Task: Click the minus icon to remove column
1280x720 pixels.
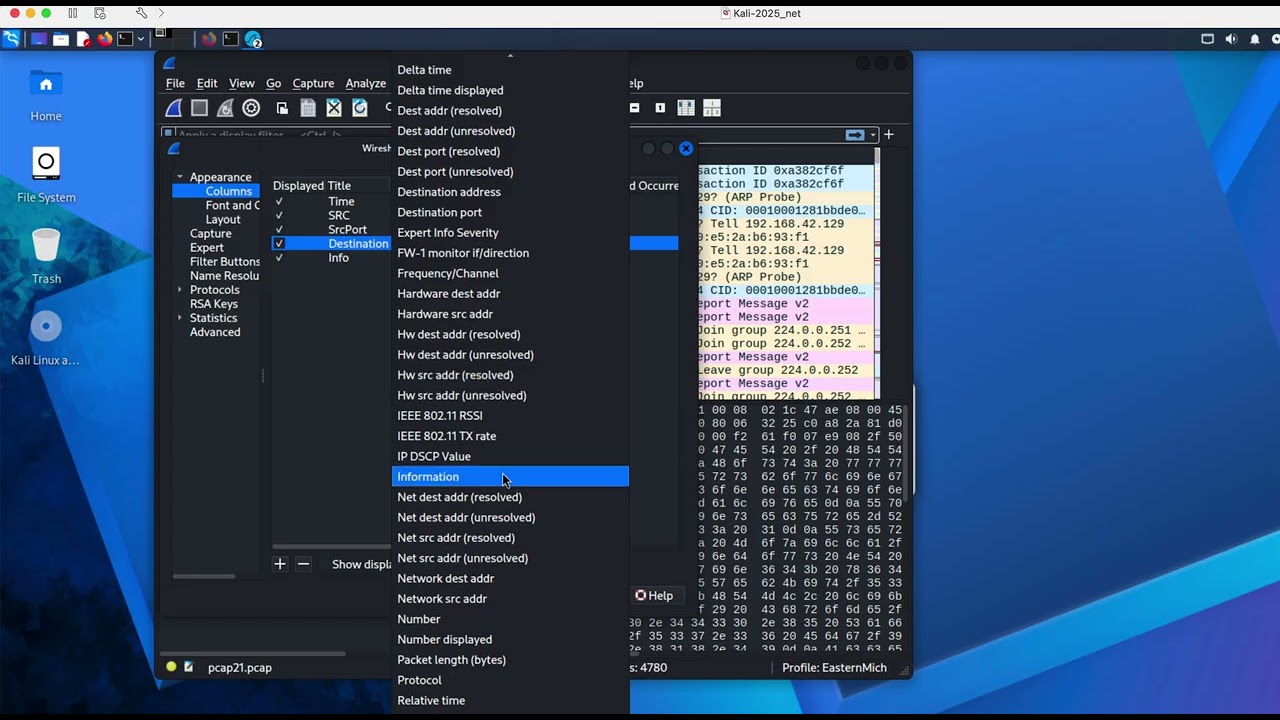Action: point(303,564)
